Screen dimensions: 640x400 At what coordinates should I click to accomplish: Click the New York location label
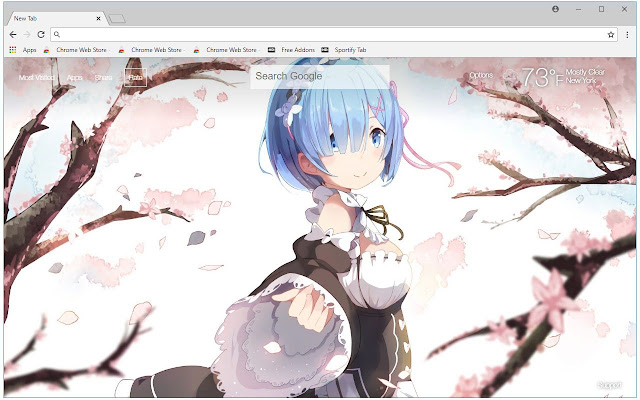581,80
